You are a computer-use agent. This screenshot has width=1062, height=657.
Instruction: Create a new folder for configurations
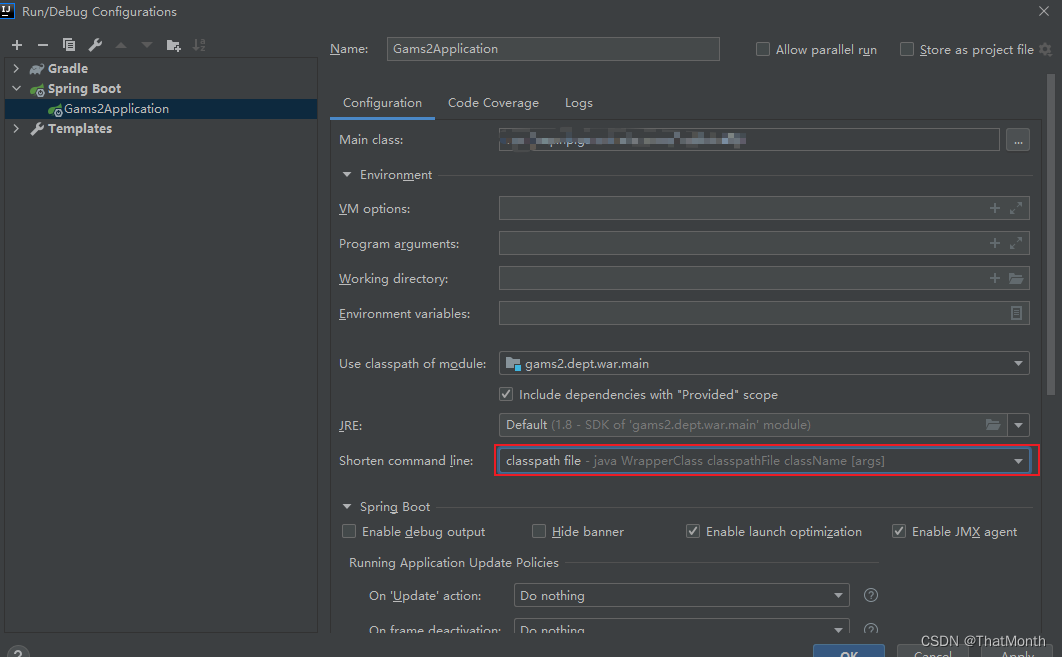point(173,45)
